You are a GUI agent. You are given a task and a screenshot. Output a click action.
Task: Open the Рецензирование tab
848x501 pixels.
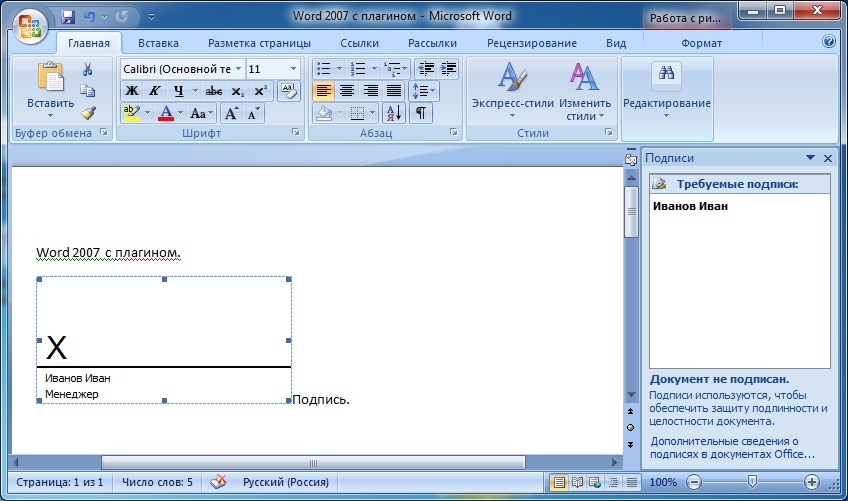point(532,43)
